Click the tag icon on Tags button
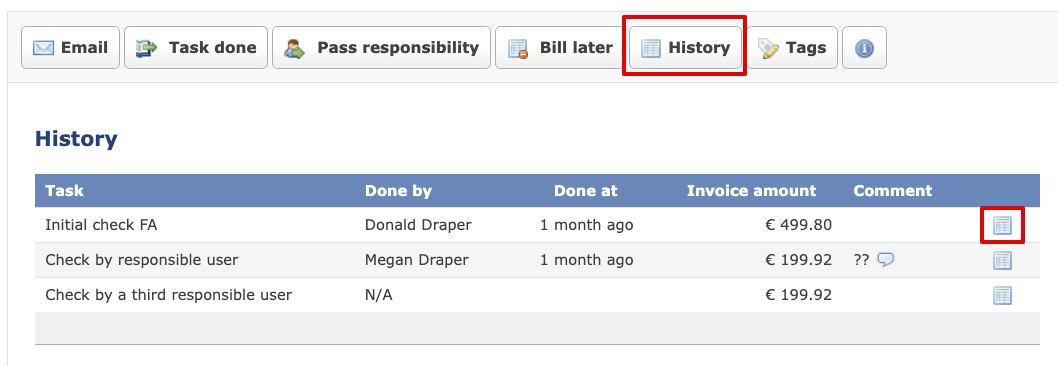 [x=768, y=49]
